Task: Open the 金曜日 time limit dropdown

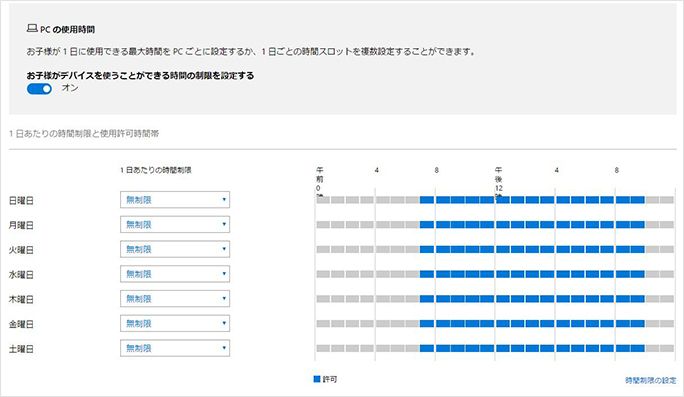Action: point(175,324)
